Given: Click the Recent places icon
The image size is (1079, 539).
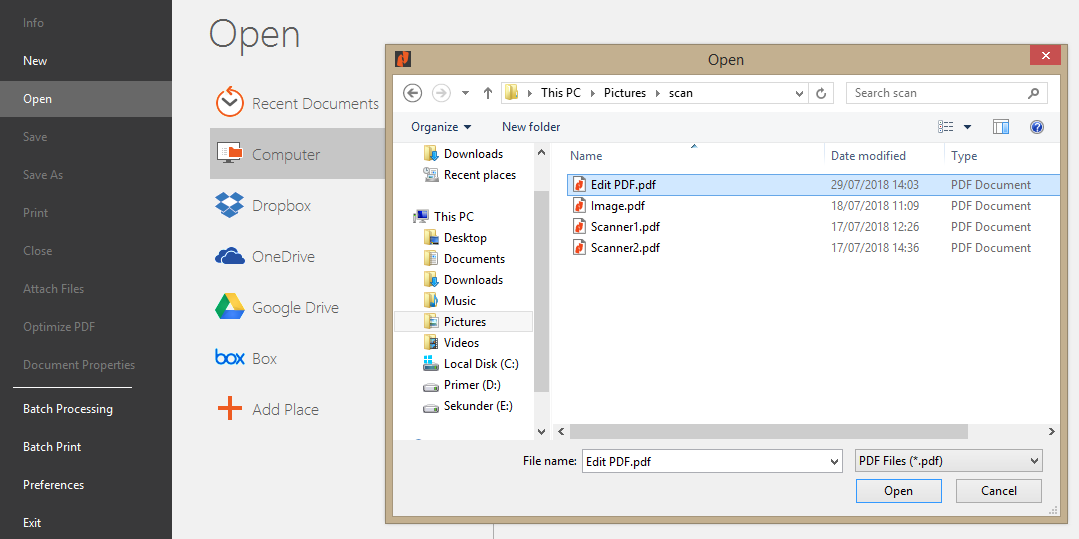Looking at the screenshot, I should 431,175.
